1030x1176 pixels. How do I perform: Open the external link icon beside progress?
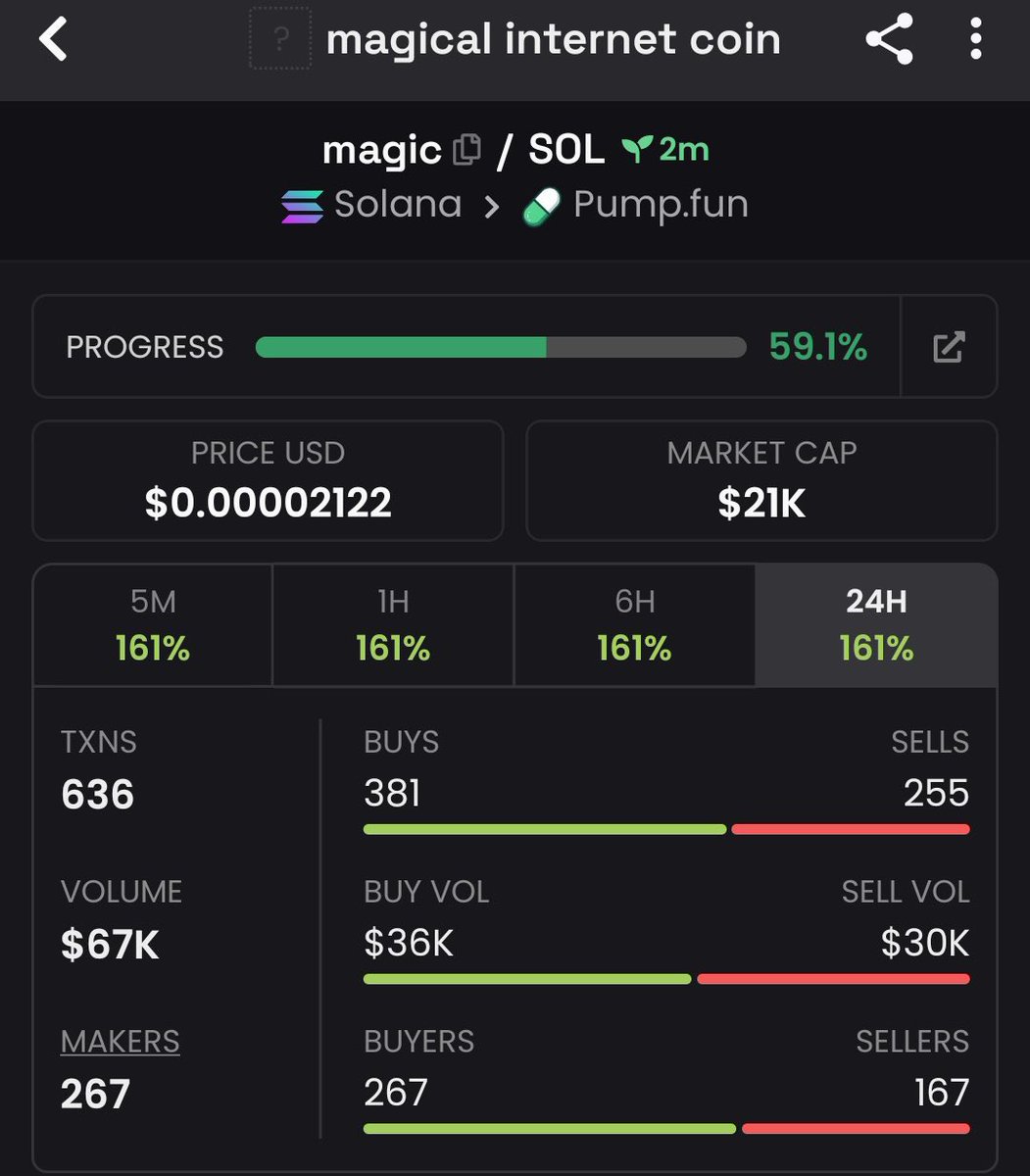pos(949,347)
